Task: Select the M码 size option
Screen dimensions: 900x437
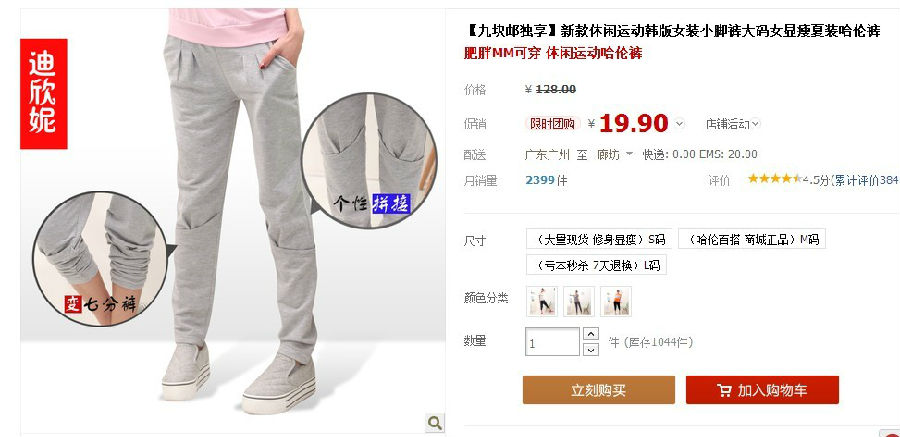Action: click(752, 239)
